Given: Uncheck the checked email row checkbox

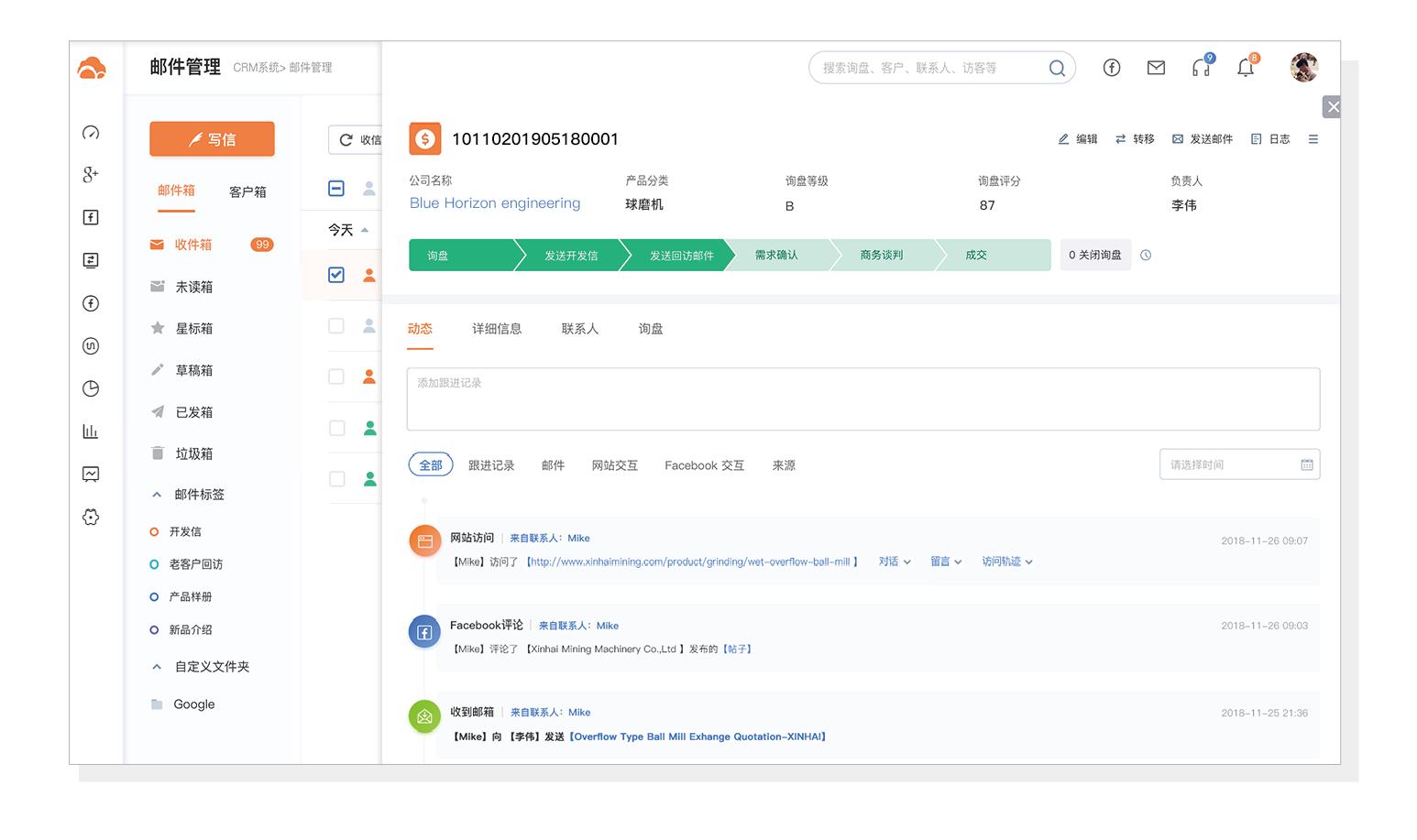Looking at the screenshot, I should 336,275.
